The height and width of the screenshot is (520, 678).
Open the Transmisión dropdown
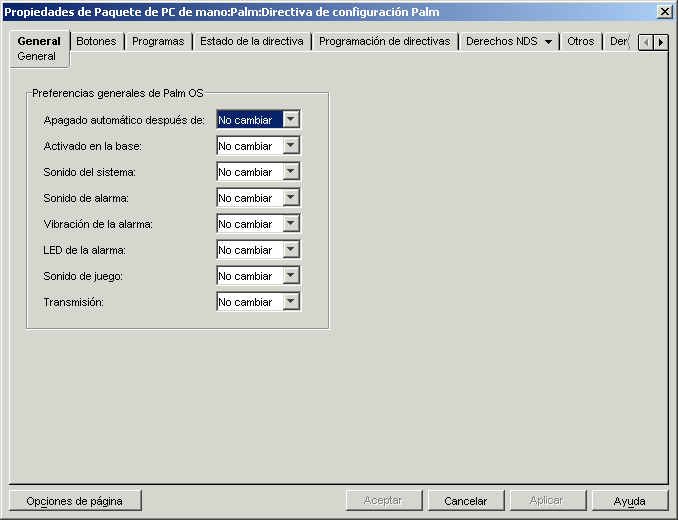(x=291, y=301)
